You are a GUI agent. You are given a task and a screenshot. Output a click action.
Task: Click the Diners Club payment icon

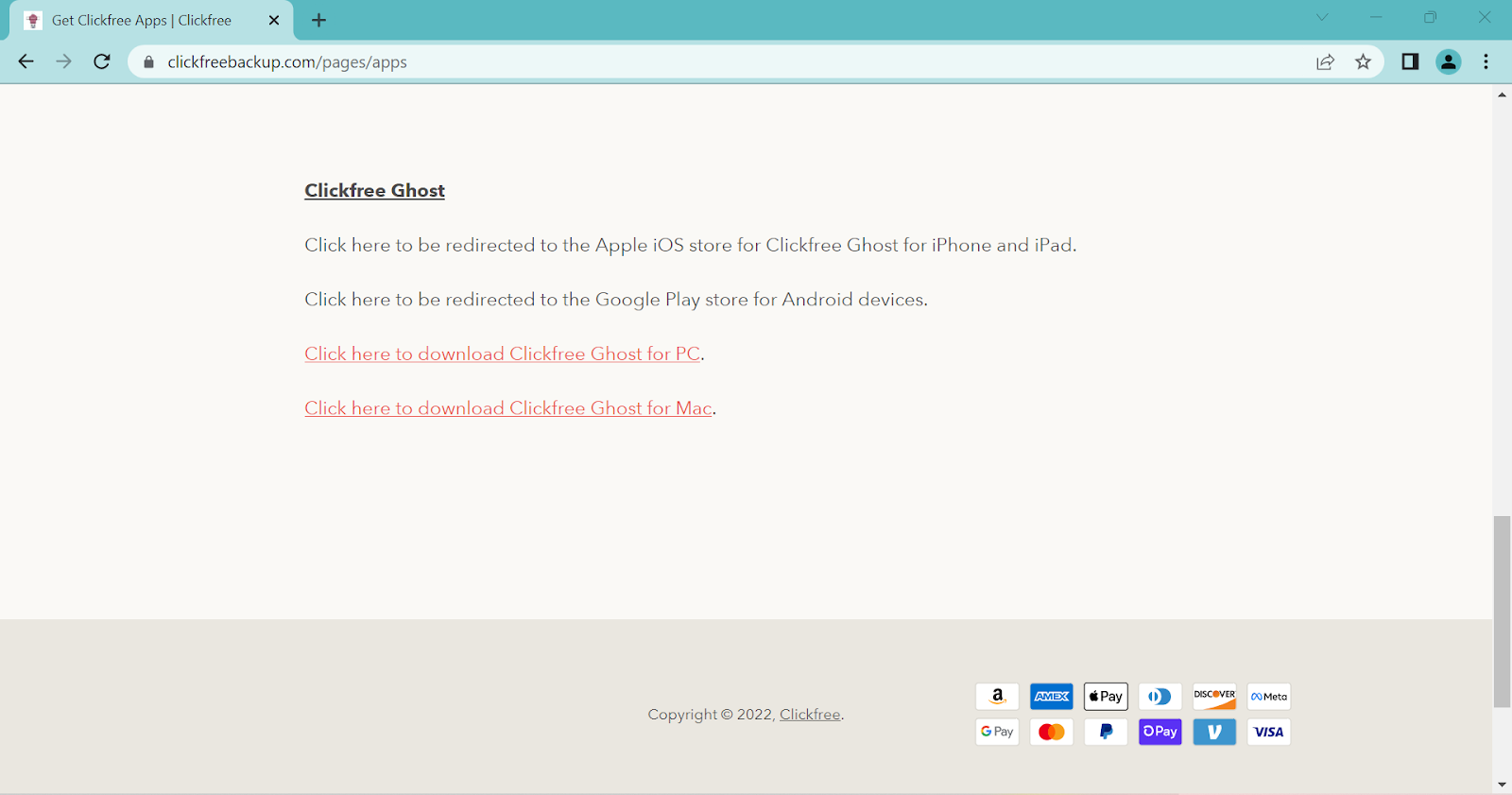tap(1160, 697)
